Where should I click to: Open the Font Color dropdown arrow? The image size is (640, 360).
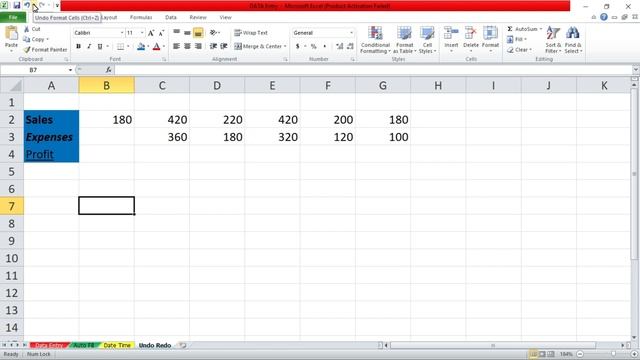click(x=164, y=47)
